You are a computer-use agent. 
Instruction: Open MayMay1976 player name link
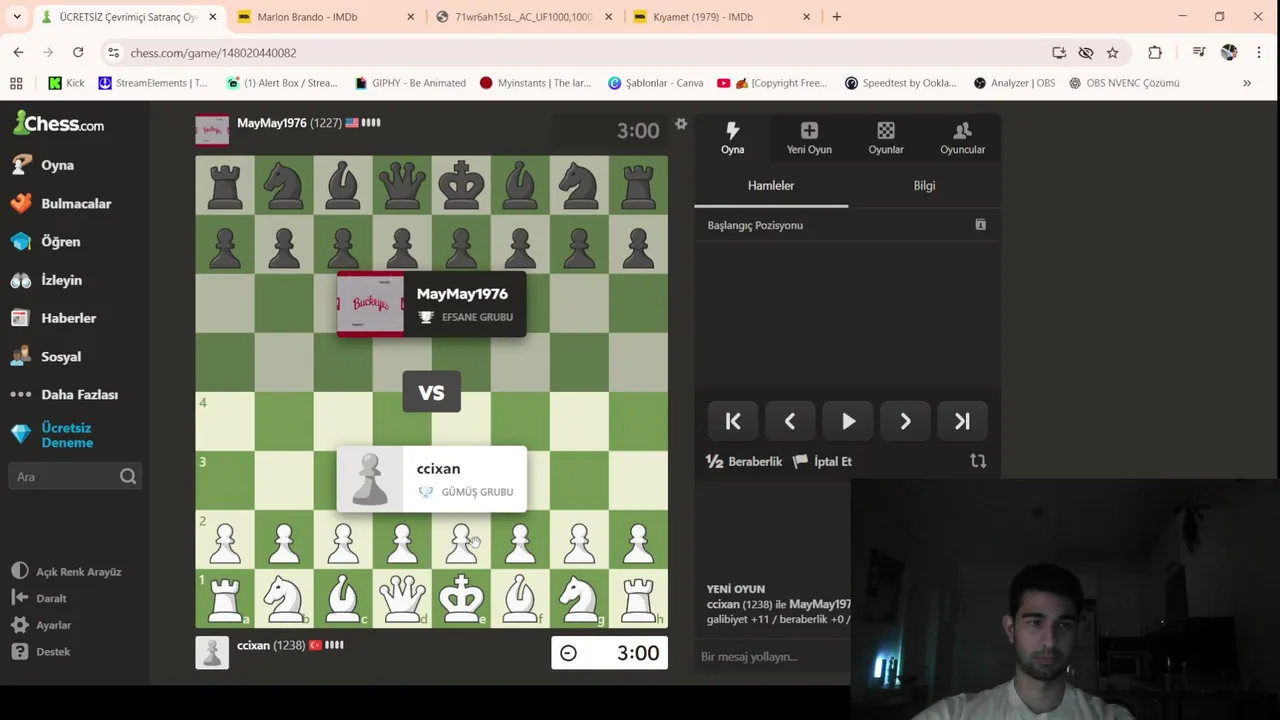271,123
